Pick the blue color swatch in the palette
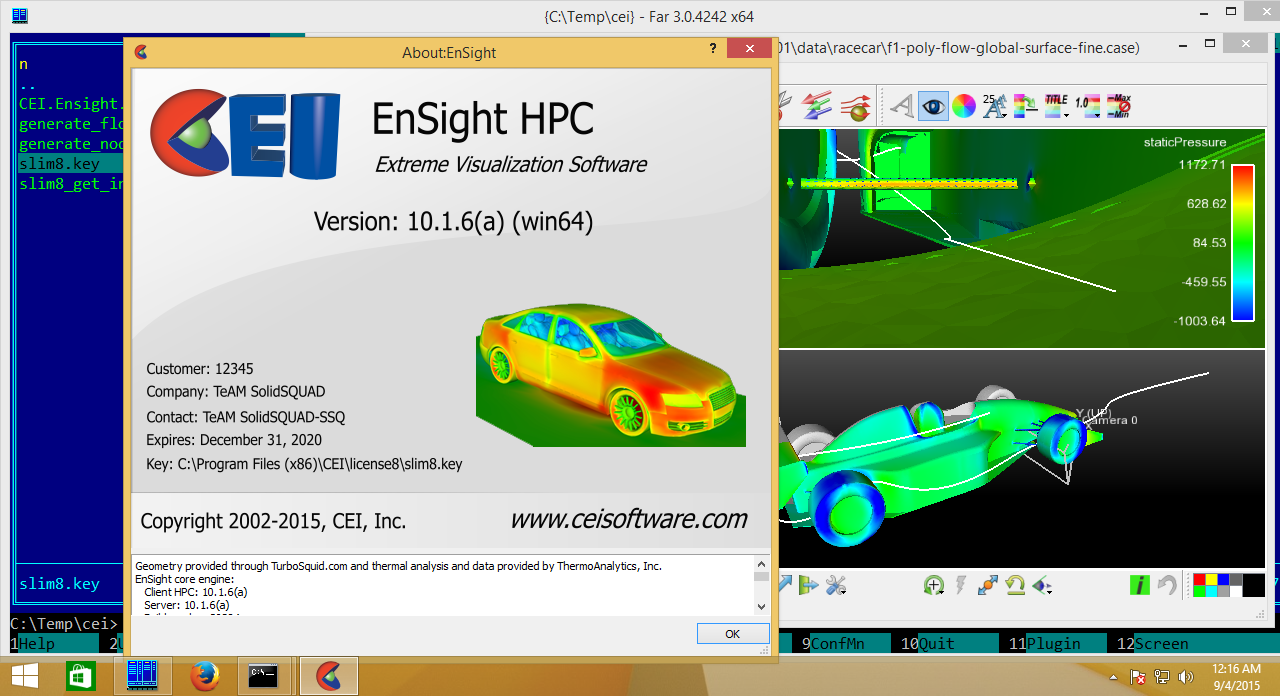This screenshot has height=696, width=1280. [x=1224, y=579]
